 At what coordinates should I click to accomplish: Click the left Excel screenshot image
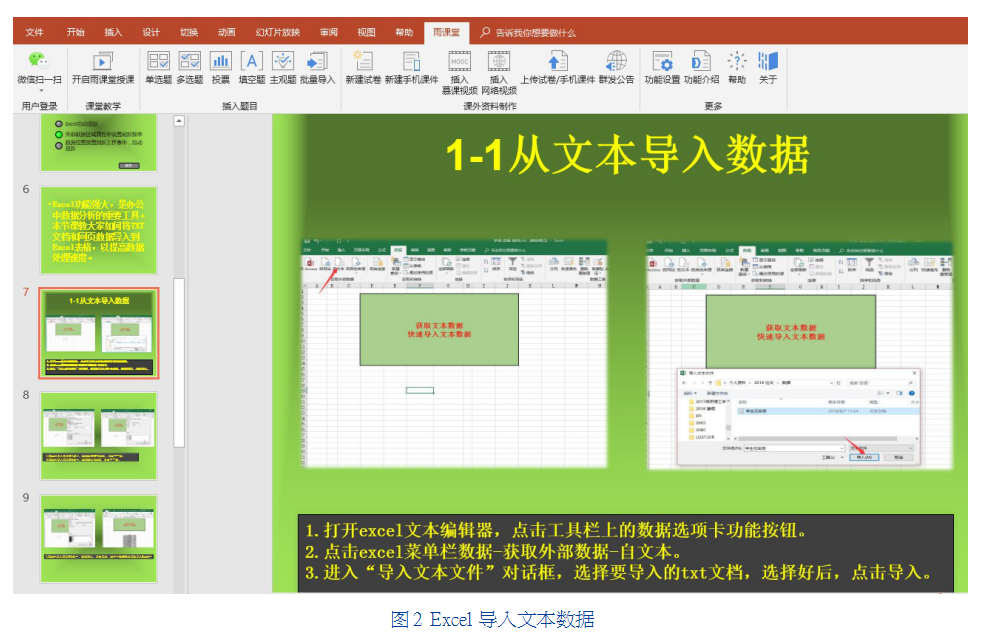[454, 353]
